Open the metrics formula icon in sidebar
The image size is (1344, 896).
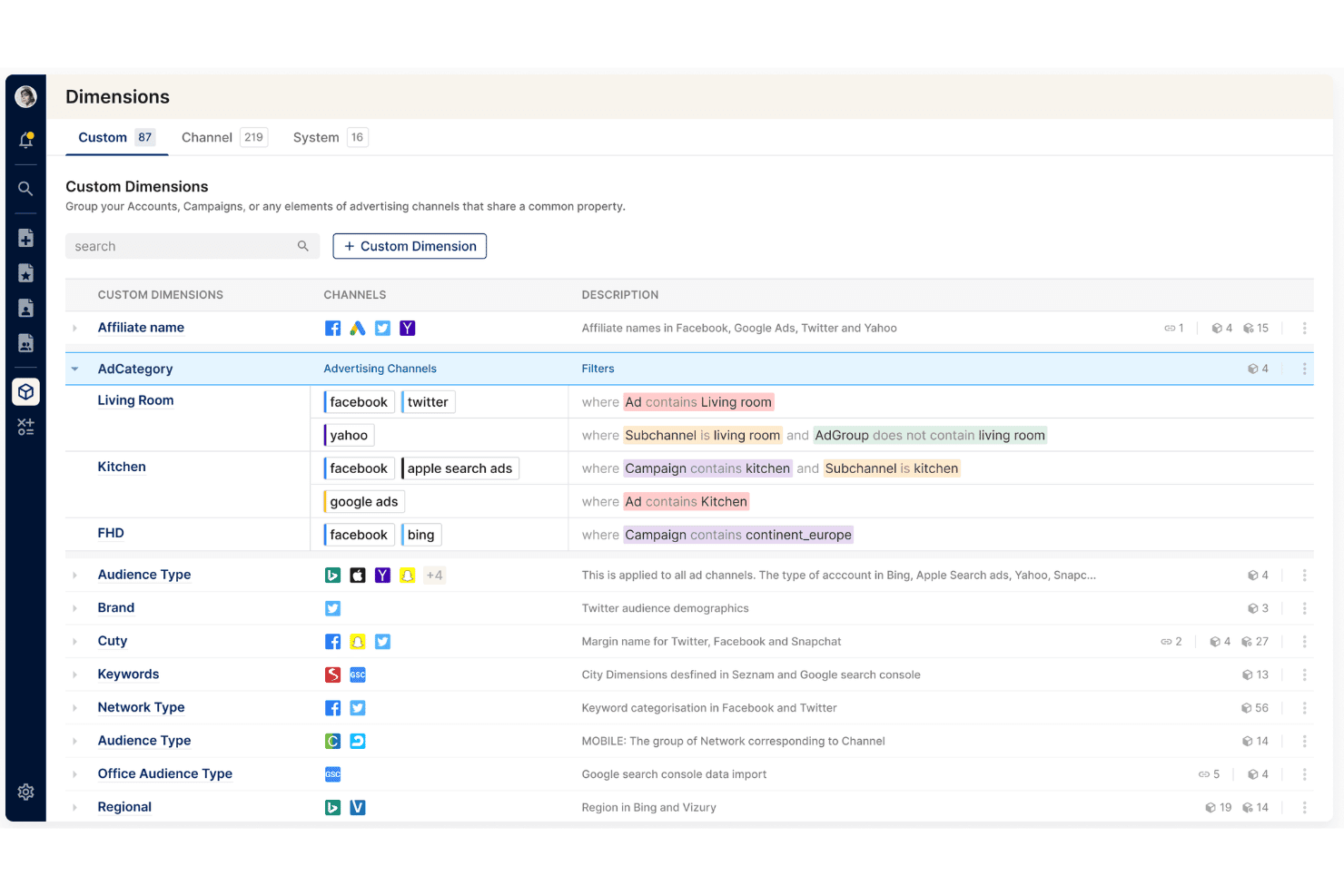[25, 427]
